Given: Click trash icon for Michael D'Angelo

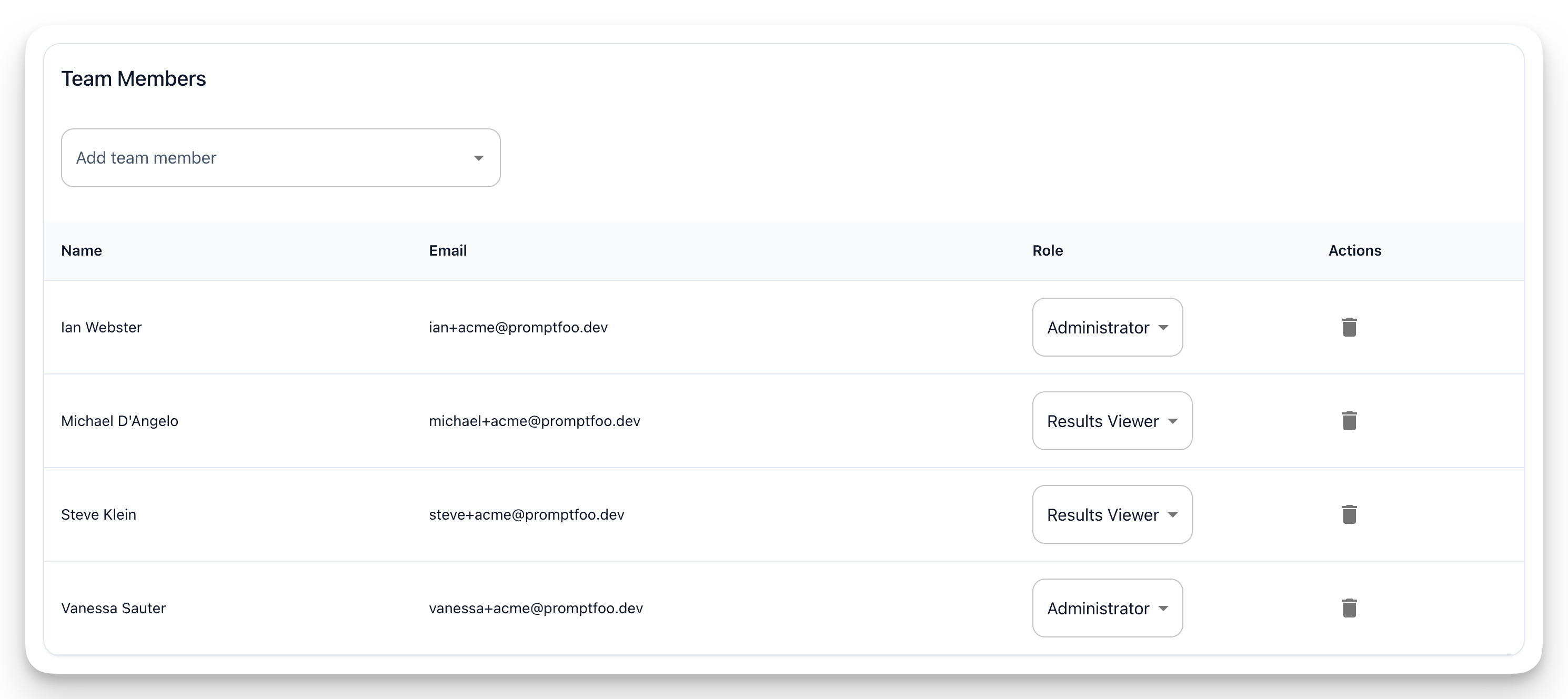Looking at the screenshot, I should pos(1349,421).
